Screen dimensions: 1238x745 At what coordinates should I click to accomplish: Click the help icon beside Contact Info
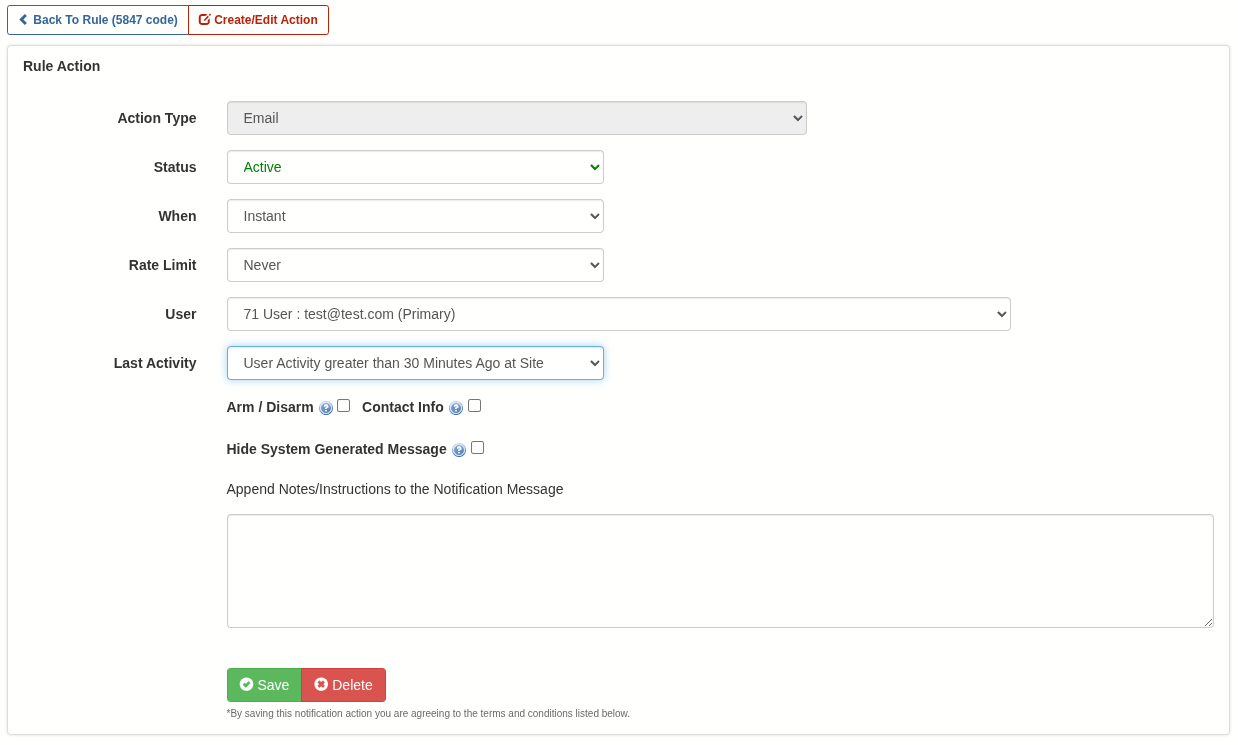coord(456,408)
